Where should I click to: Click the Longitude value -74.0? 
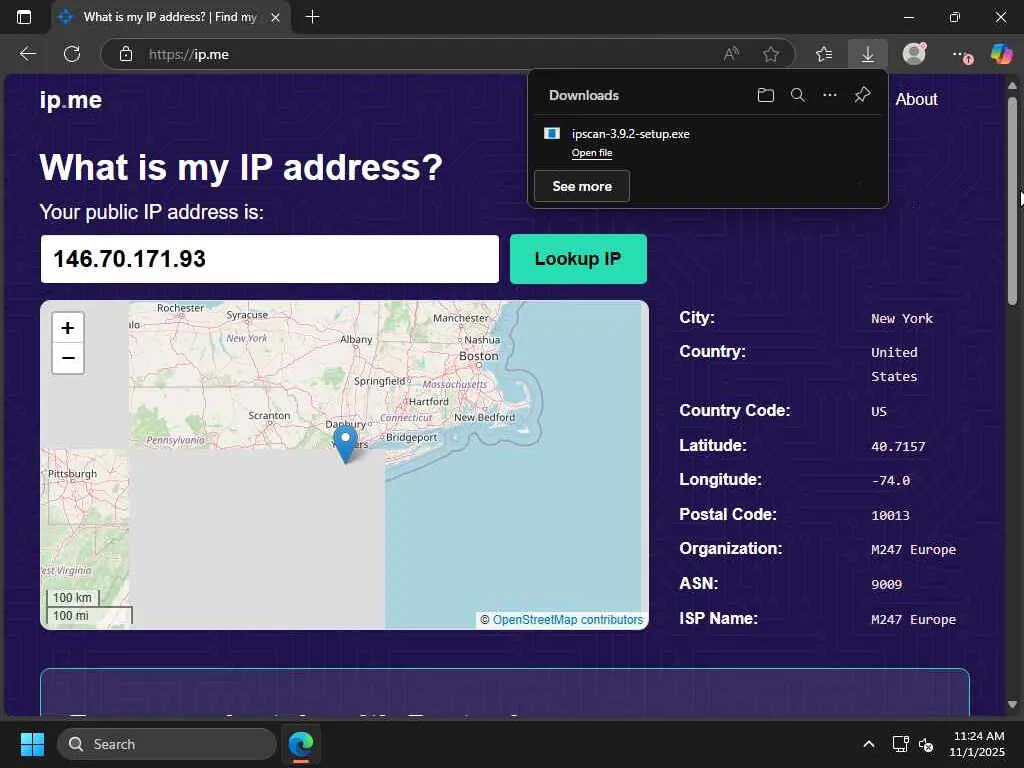890,481
